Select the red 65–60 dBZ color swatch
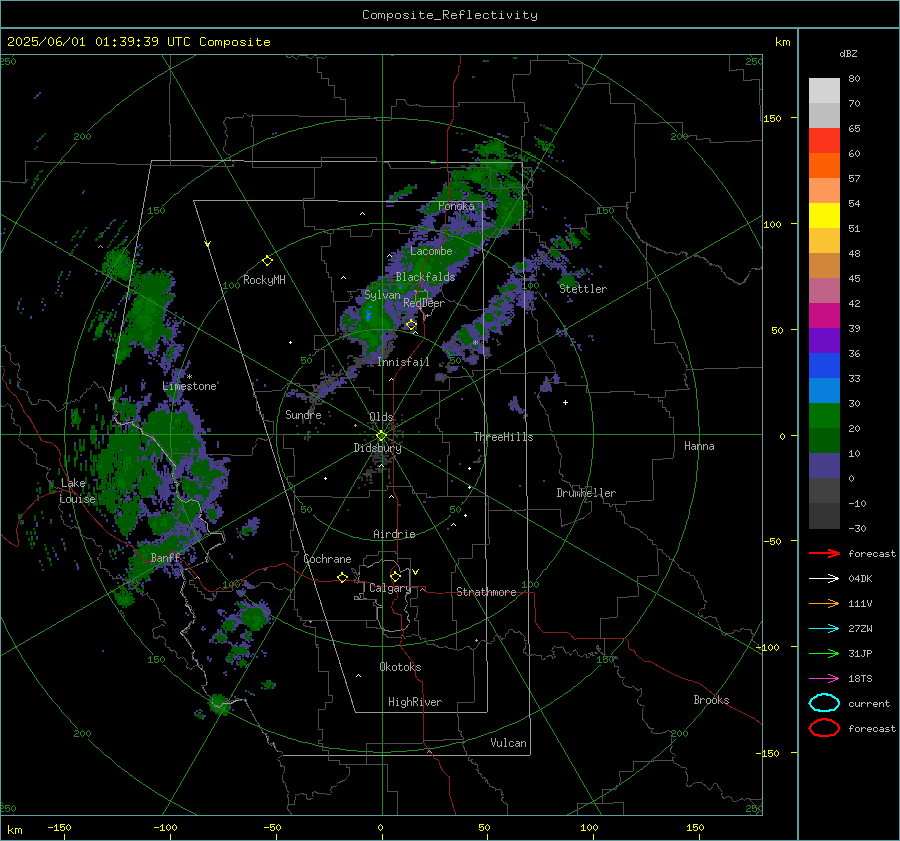This screenshot has height=841, width=900. pyautogui.click(x=824, y=140)
